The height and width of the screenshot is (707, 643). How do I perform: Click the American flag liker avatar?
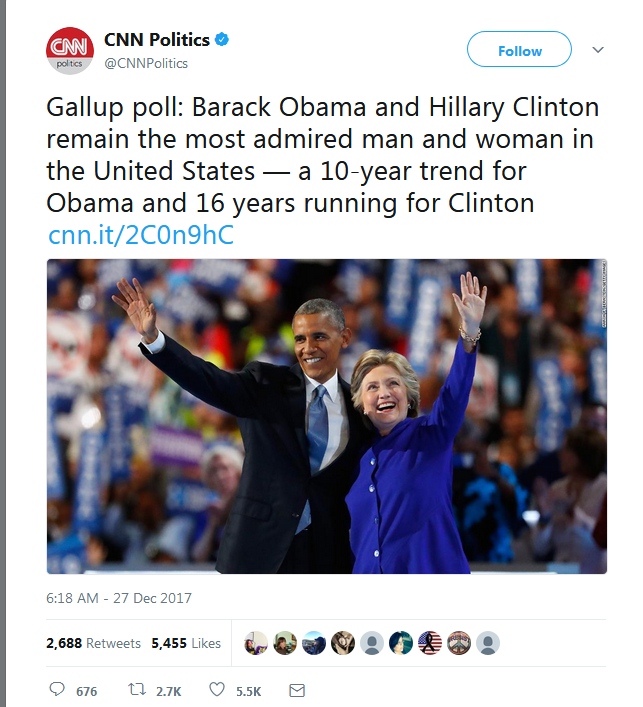pos(430,643)
